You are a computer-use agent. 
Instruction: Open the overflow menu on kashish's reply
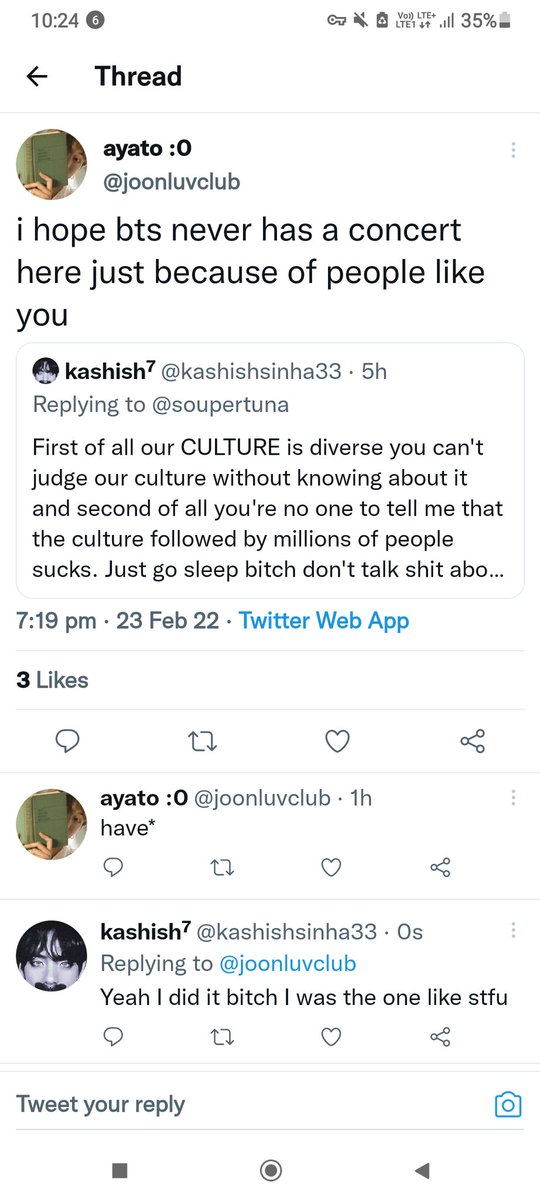click(513, 932)
